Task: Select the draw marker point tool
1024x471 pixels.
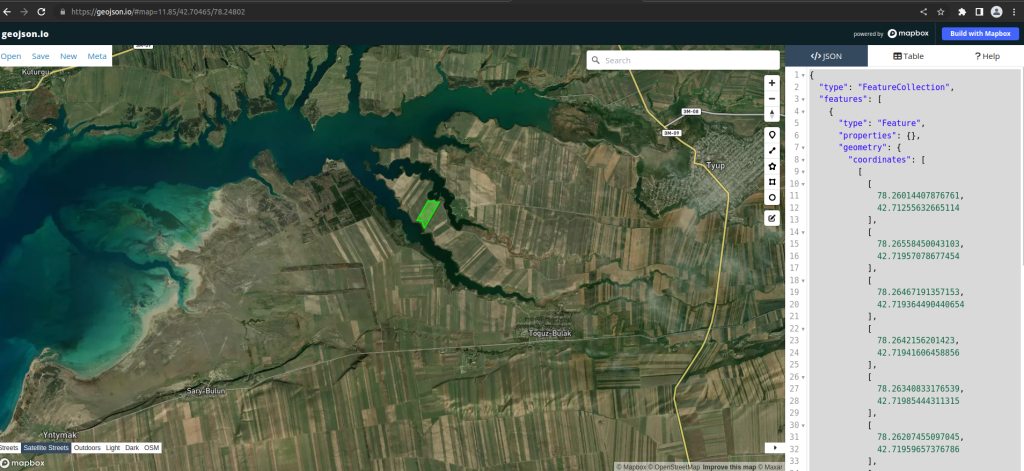Action: pyautogui.click(x=772, y=135)
